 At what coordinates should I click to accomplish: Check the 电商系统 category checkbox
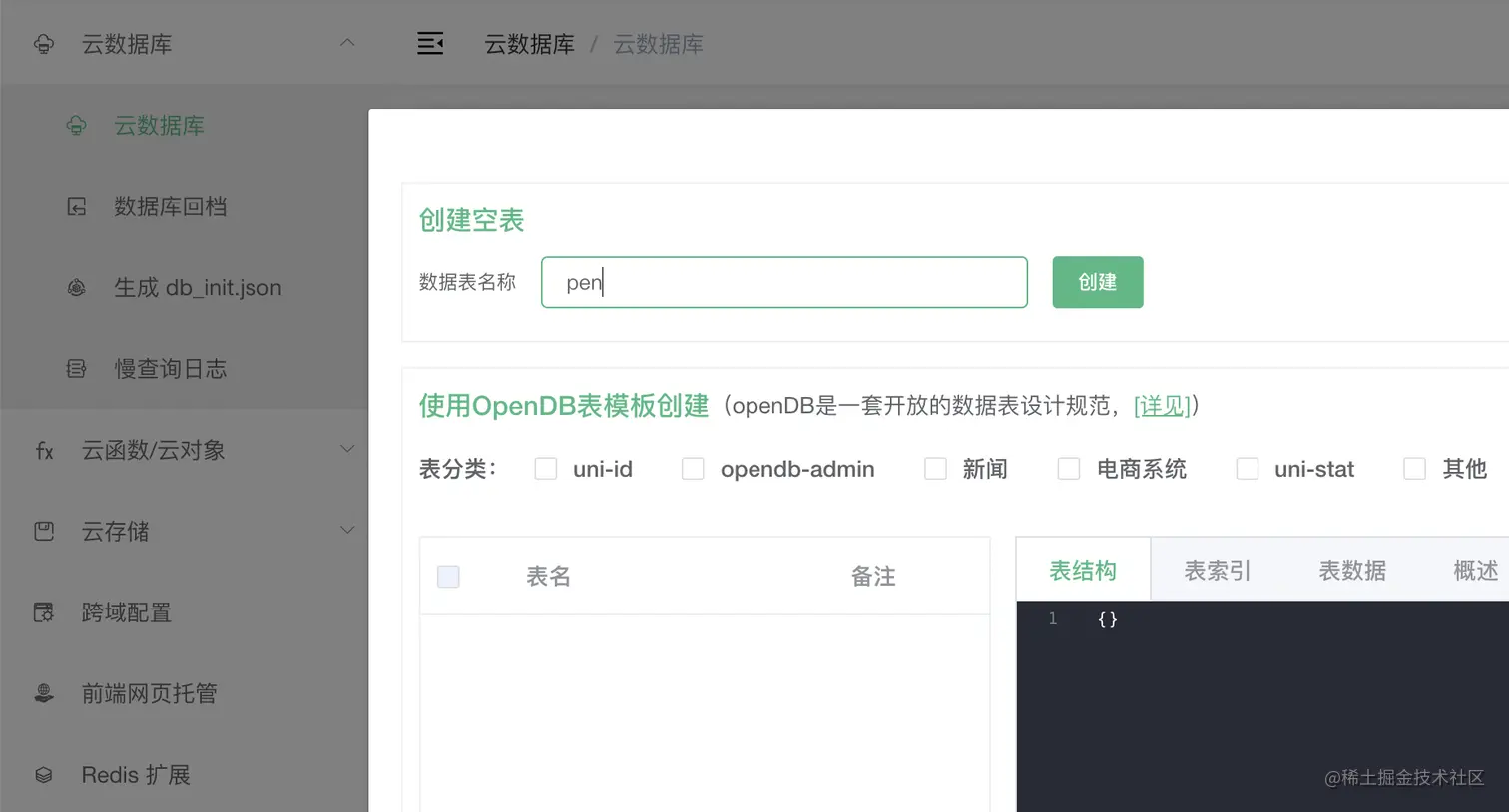click(1069, 469)
